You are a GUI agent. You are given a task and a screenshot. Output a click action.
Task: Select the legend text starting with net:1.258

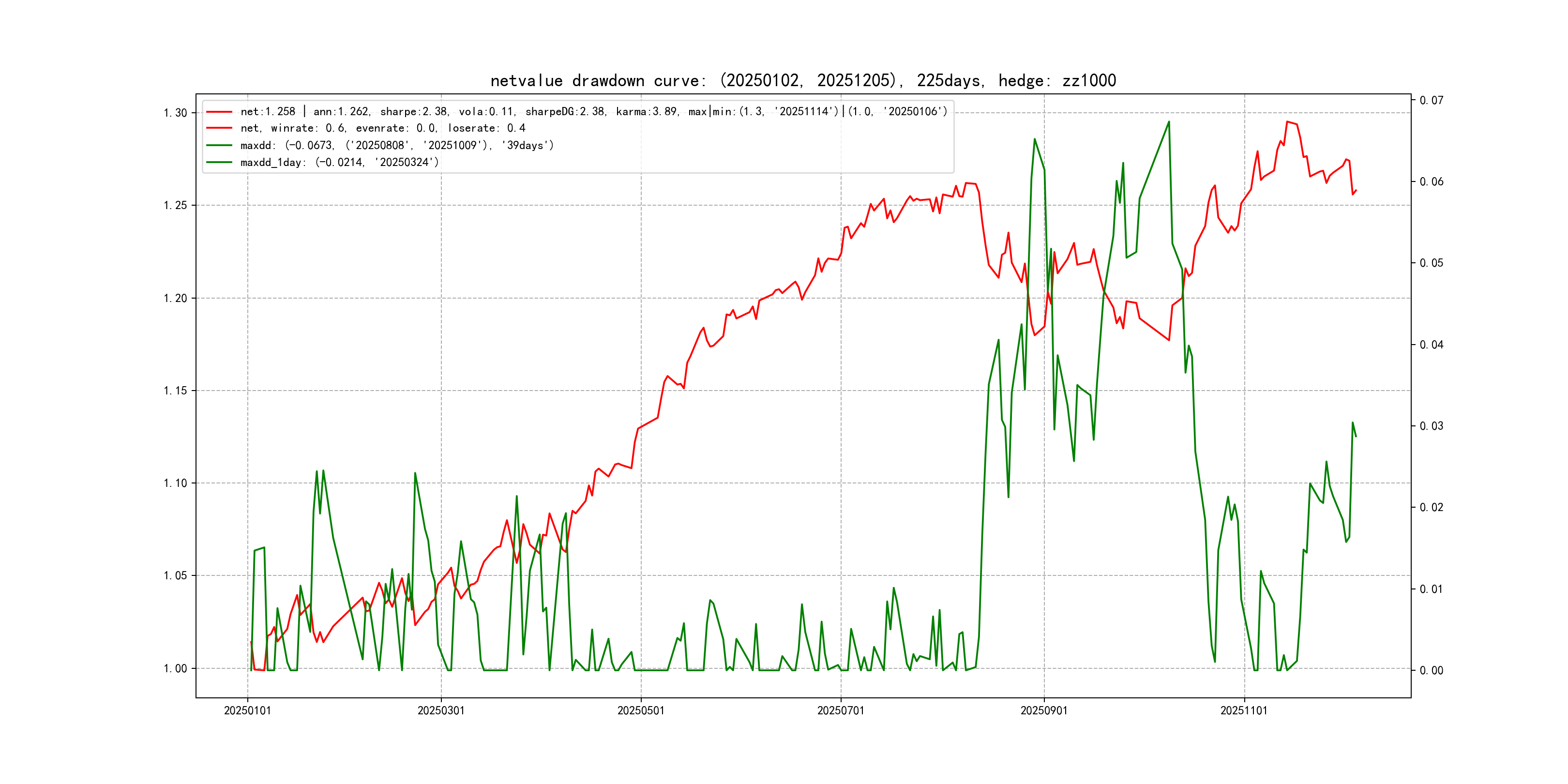(x=593, y=112)
